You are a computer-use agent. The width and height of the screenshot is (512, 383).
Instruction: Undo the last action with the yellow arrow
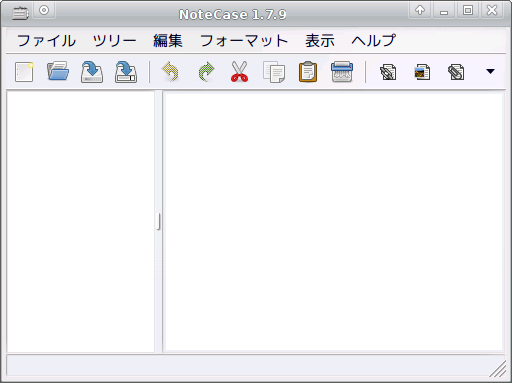coord(171,71)
